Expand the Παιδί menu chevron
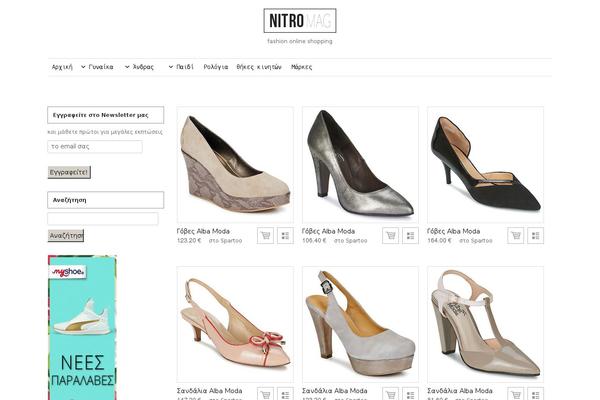600x400 pixels. 171,67
